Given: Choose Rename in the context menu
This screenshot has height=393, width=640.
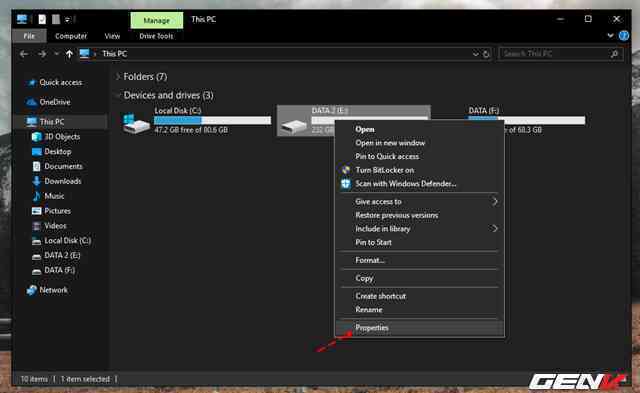Looking at the screenshot, I should (x=420, y=309).
